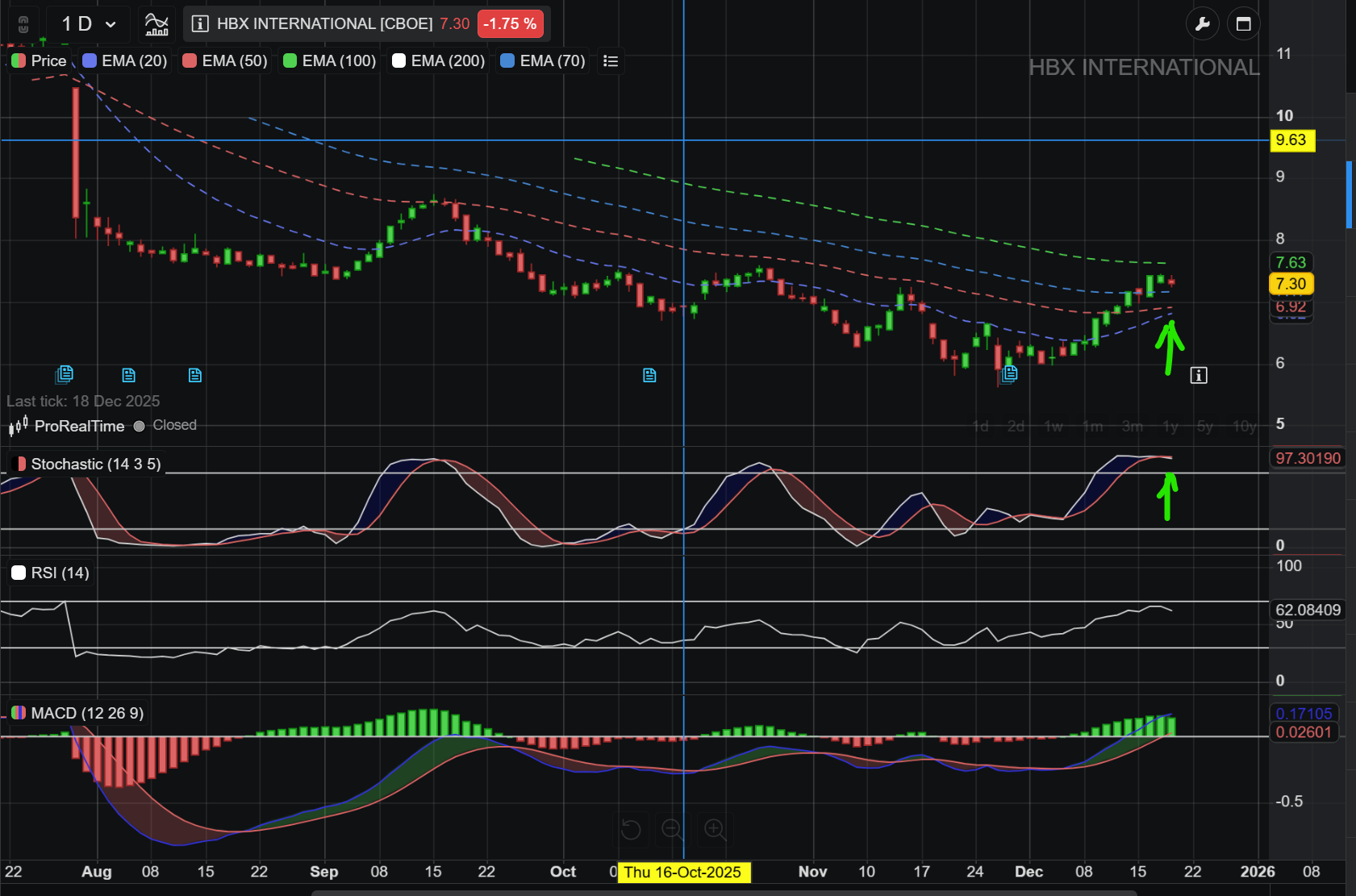Viewport: 1356px width, 896px height.
Task: Expand the MACD (12 26 9) settings
Action: pyautogui.click(x=78, y=714)
